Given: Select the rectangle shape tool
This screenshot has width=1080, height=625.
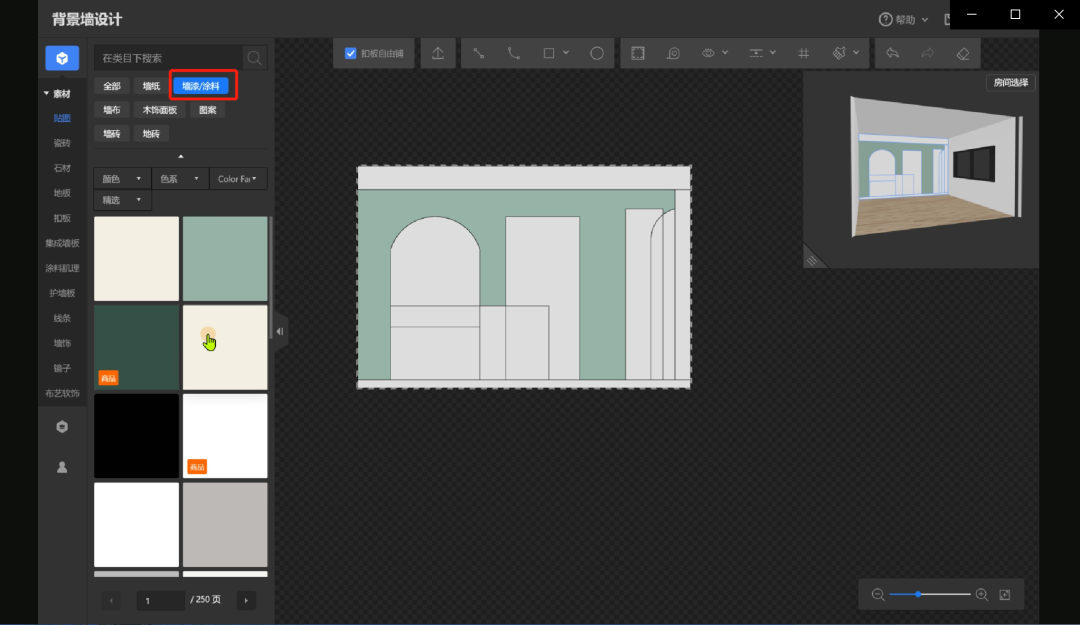Looking at the screenshot, I should tap(549, 53).
